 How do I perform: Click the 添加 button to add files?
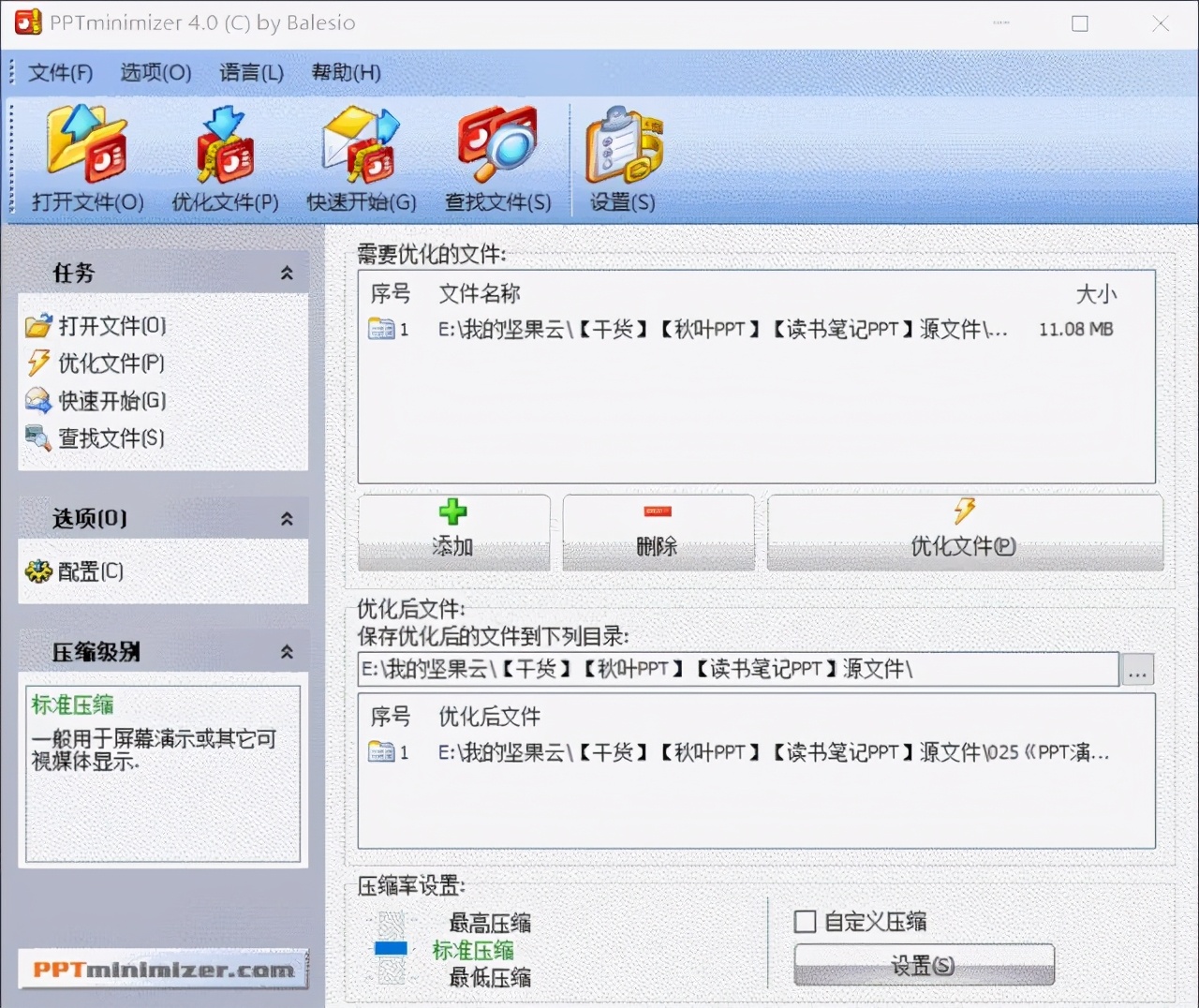point(453,533)
